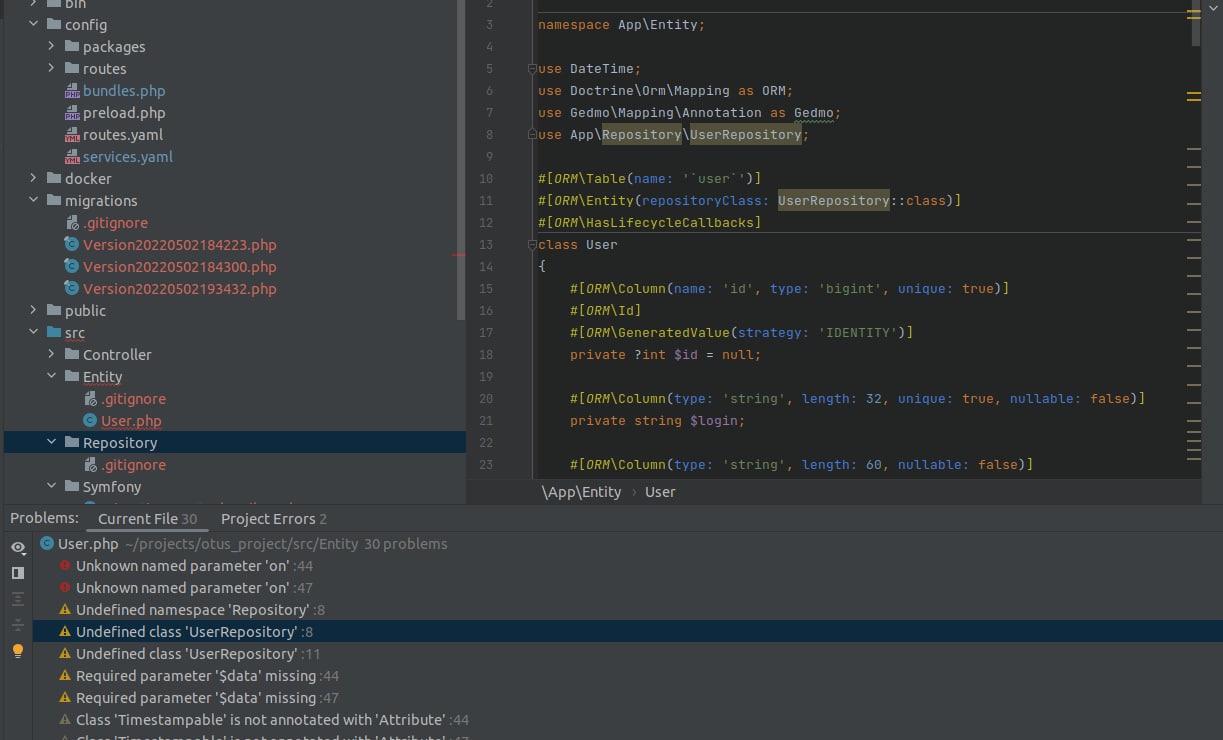Click line number 18 in the gutter
Image resolution: width=1223 pixels, height=740 pixels.
point(486,355)
